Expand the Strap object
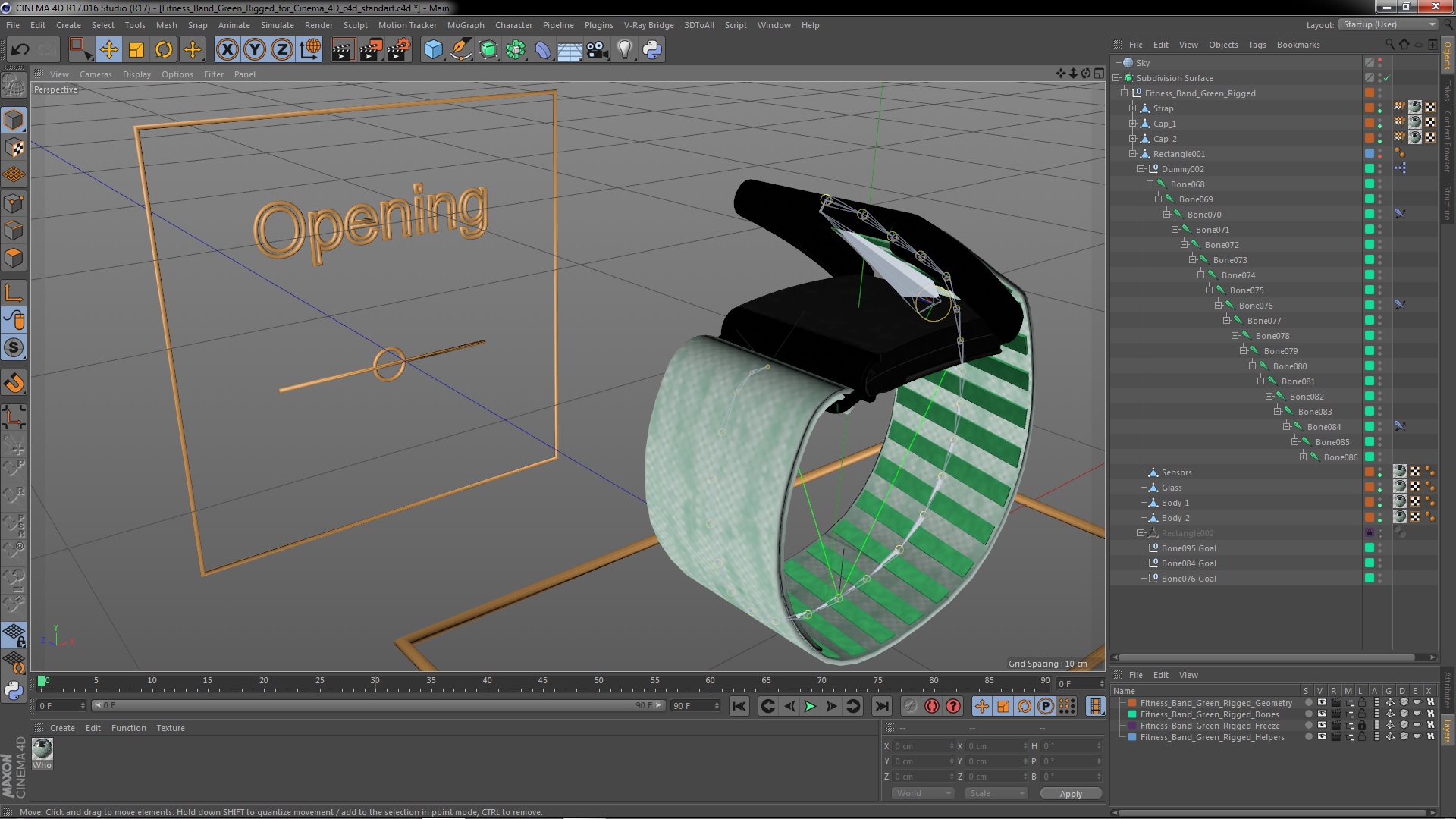This screenshot has height=819, width=1456. pyautogui.click(x=1133, y=108)
